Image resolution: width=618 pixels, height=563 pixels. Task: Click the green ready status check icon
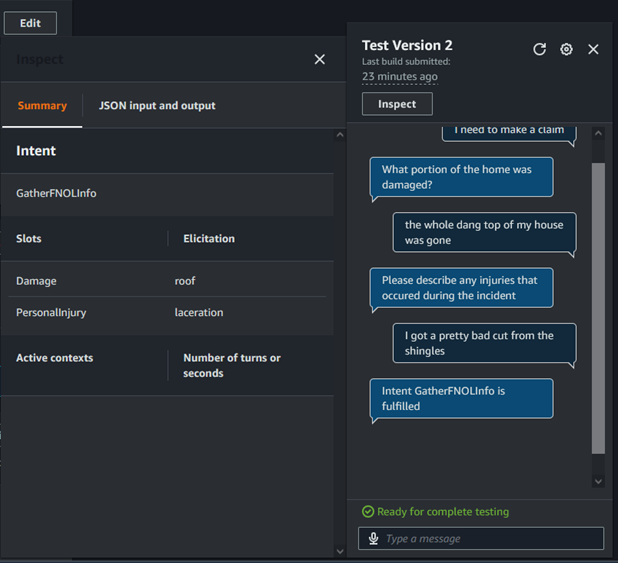[x=368, y=512]
